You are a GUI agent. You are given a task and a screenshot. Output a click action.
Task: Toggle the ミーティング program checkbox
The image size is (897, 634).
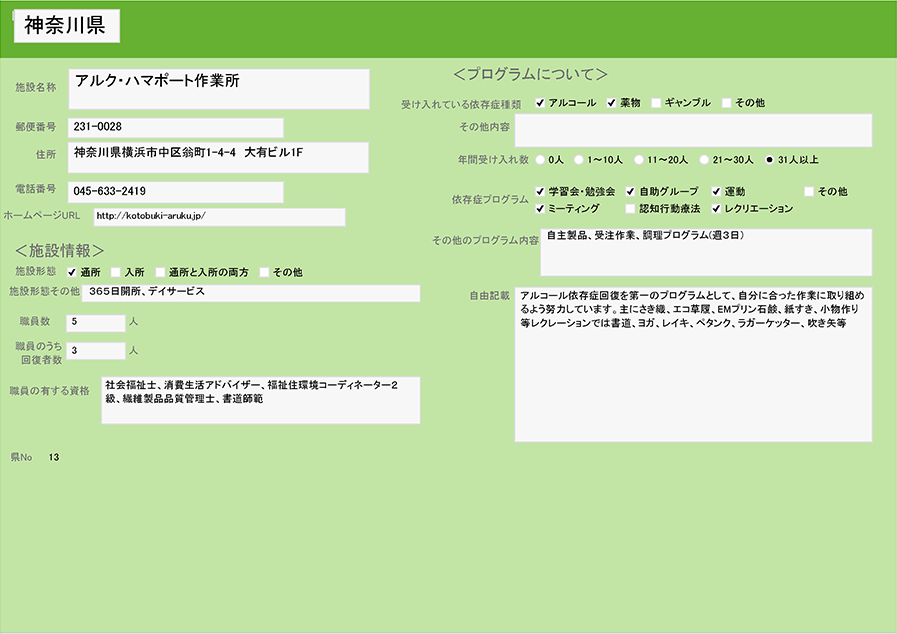[540, 209]
